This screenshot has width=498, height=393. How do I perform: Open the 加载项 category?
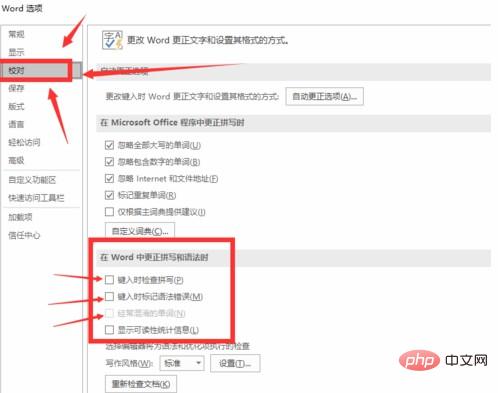point(20,217)
